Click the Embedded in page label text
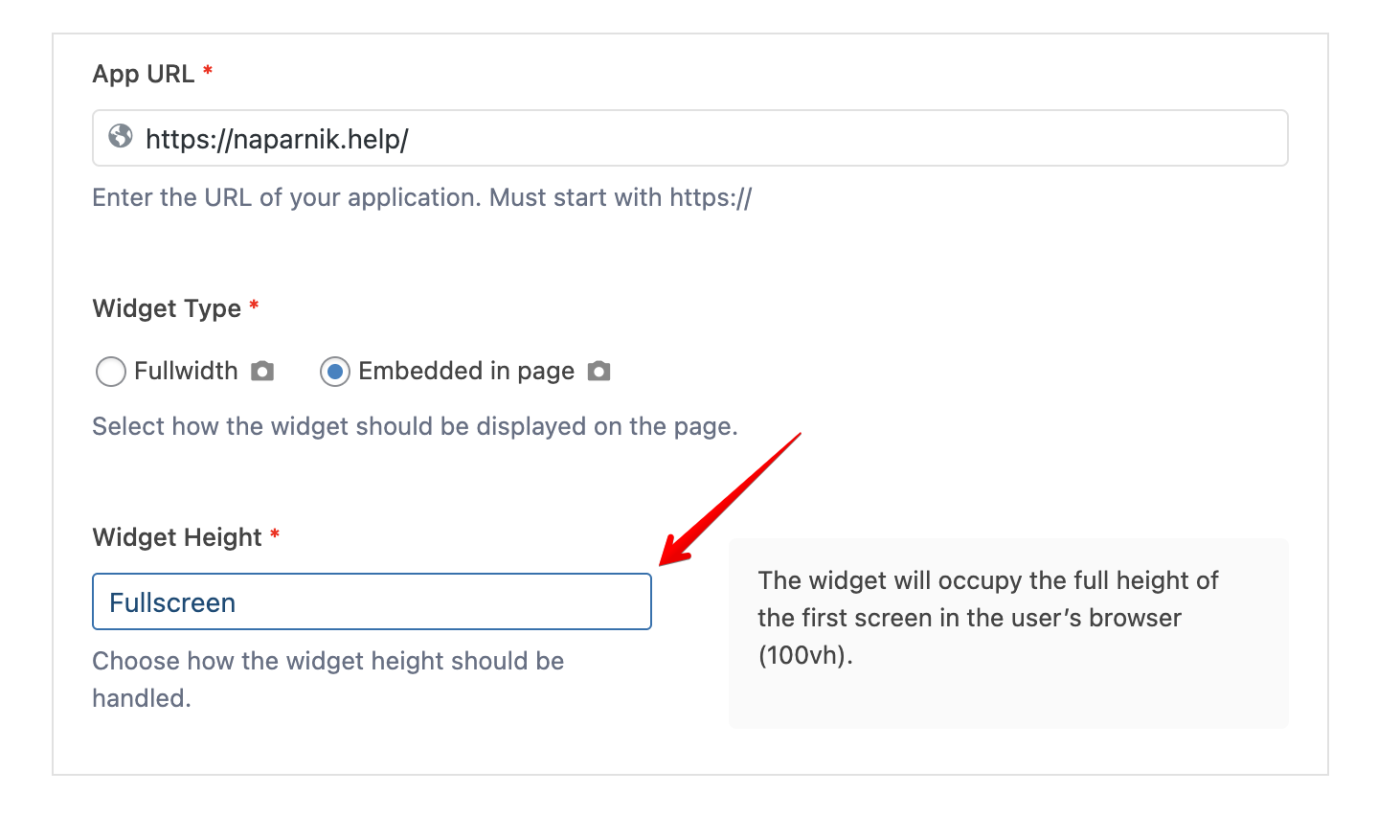Image resolution: width=1400 pixels, height=816 pixels. 466,372
